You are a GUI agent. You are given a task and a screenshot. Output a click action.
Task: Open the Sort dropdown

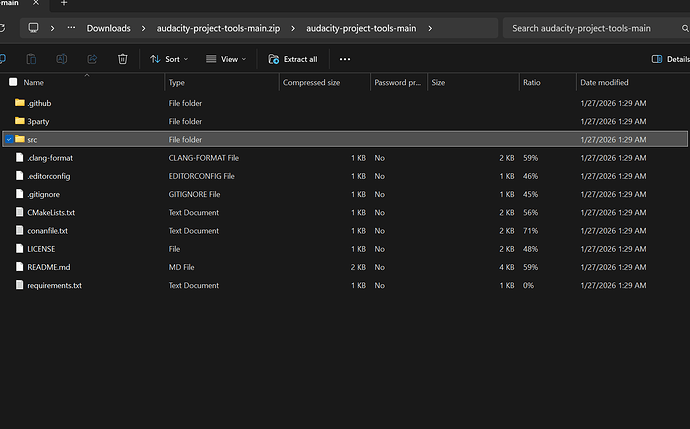170,59
